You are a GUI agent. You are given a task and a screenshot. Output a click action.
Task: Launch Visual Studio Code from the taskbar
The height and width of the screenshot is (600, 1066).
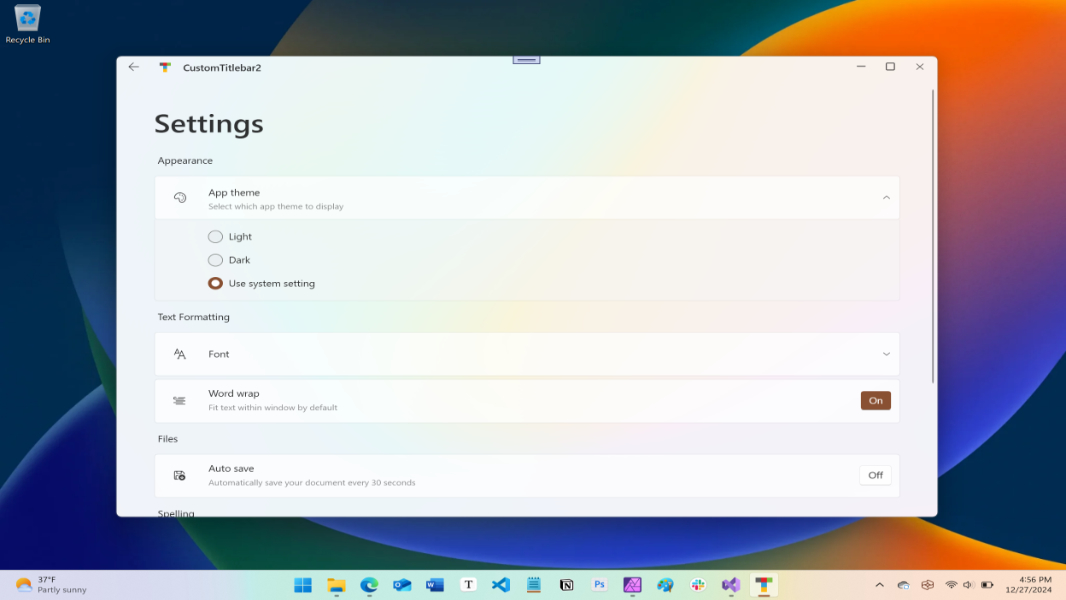pyautogui.click(x=500, y=584)
